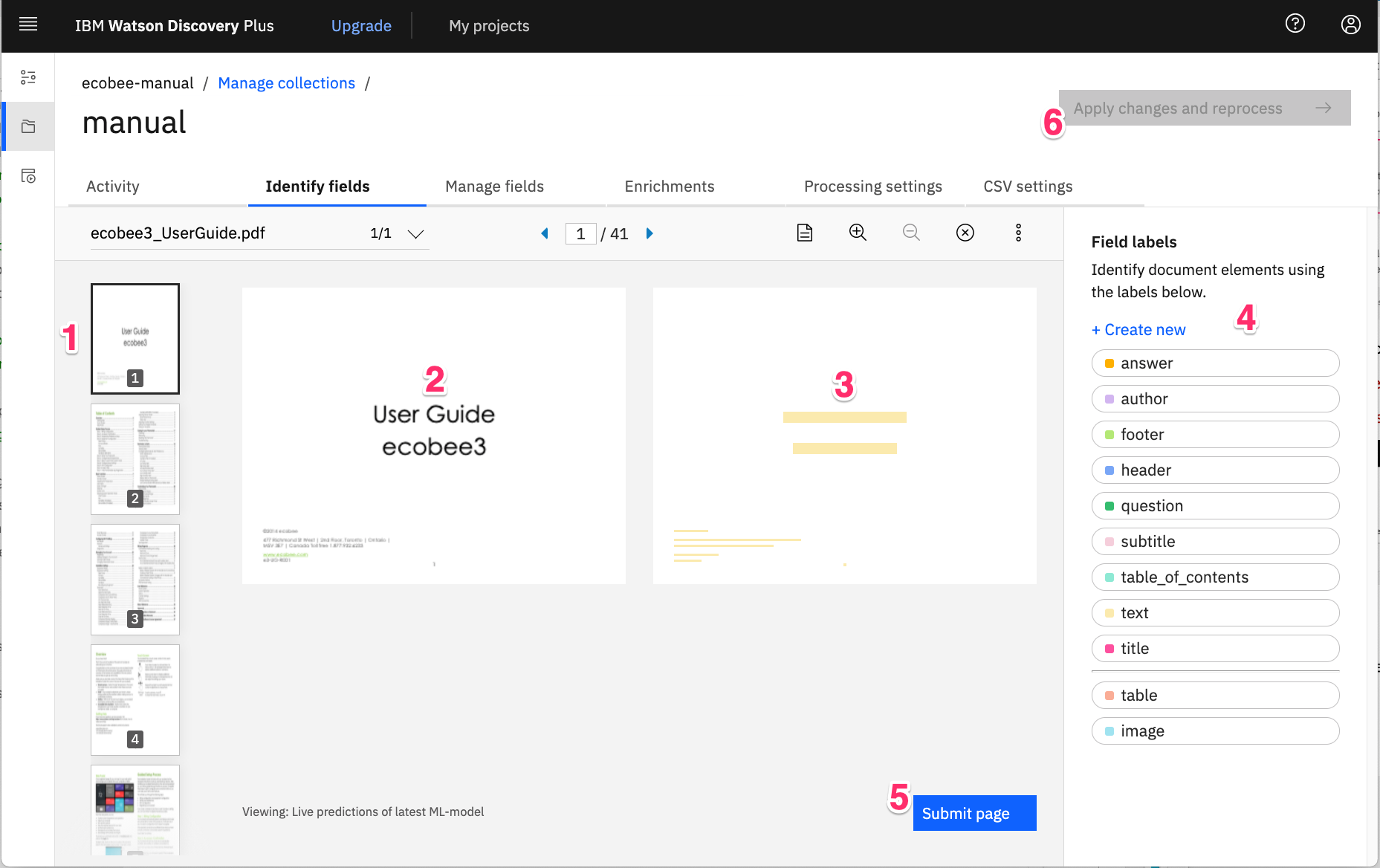Zoom out of the document
Screen dimensions: 1380x868
pos(911,233)
